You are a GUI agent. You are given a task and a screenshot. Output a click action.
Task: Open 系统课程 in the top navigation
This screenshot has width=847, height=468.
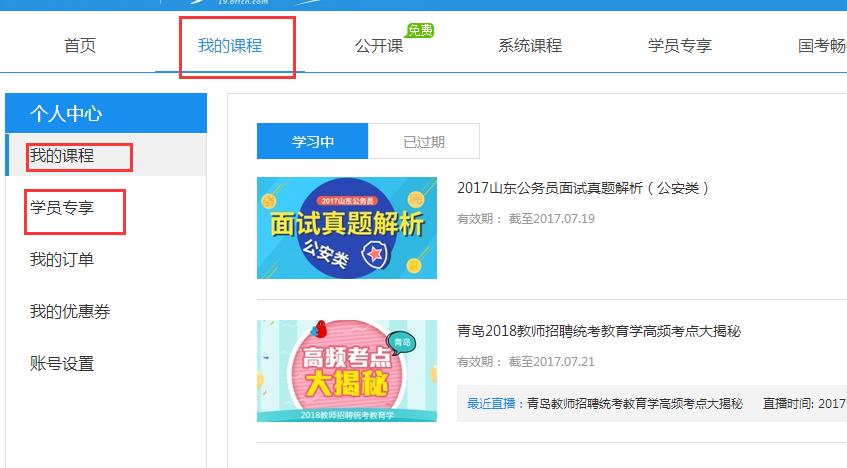pos(530,46)
